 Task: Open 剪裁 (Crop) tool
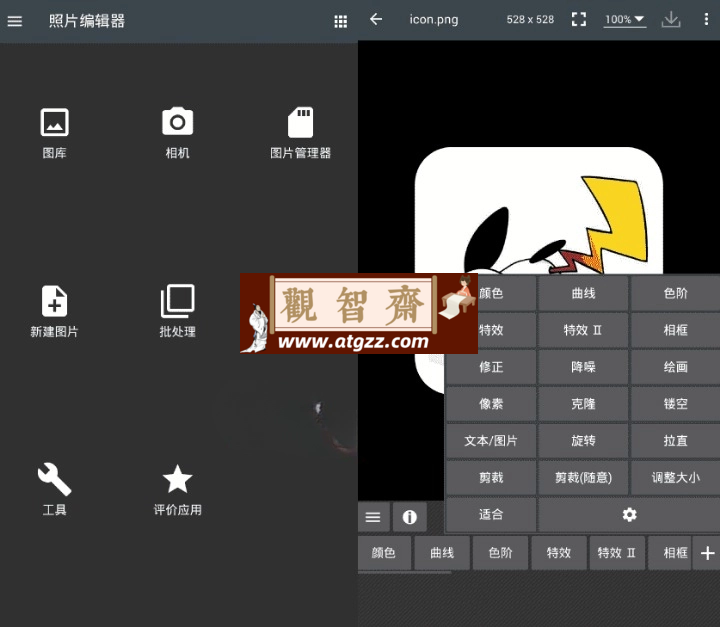[x=491, y=478]
